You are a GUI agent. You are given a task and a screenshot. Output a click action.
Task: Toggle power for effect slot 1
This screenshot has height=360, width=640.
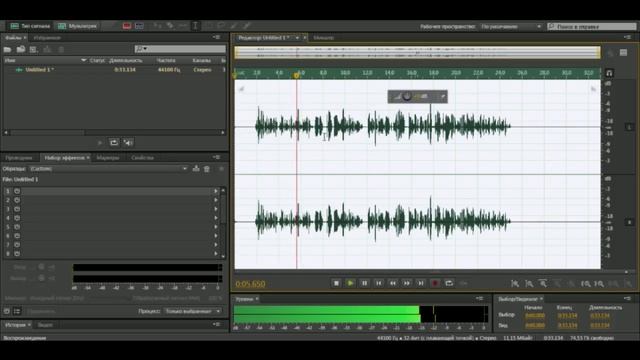[17, 191]
